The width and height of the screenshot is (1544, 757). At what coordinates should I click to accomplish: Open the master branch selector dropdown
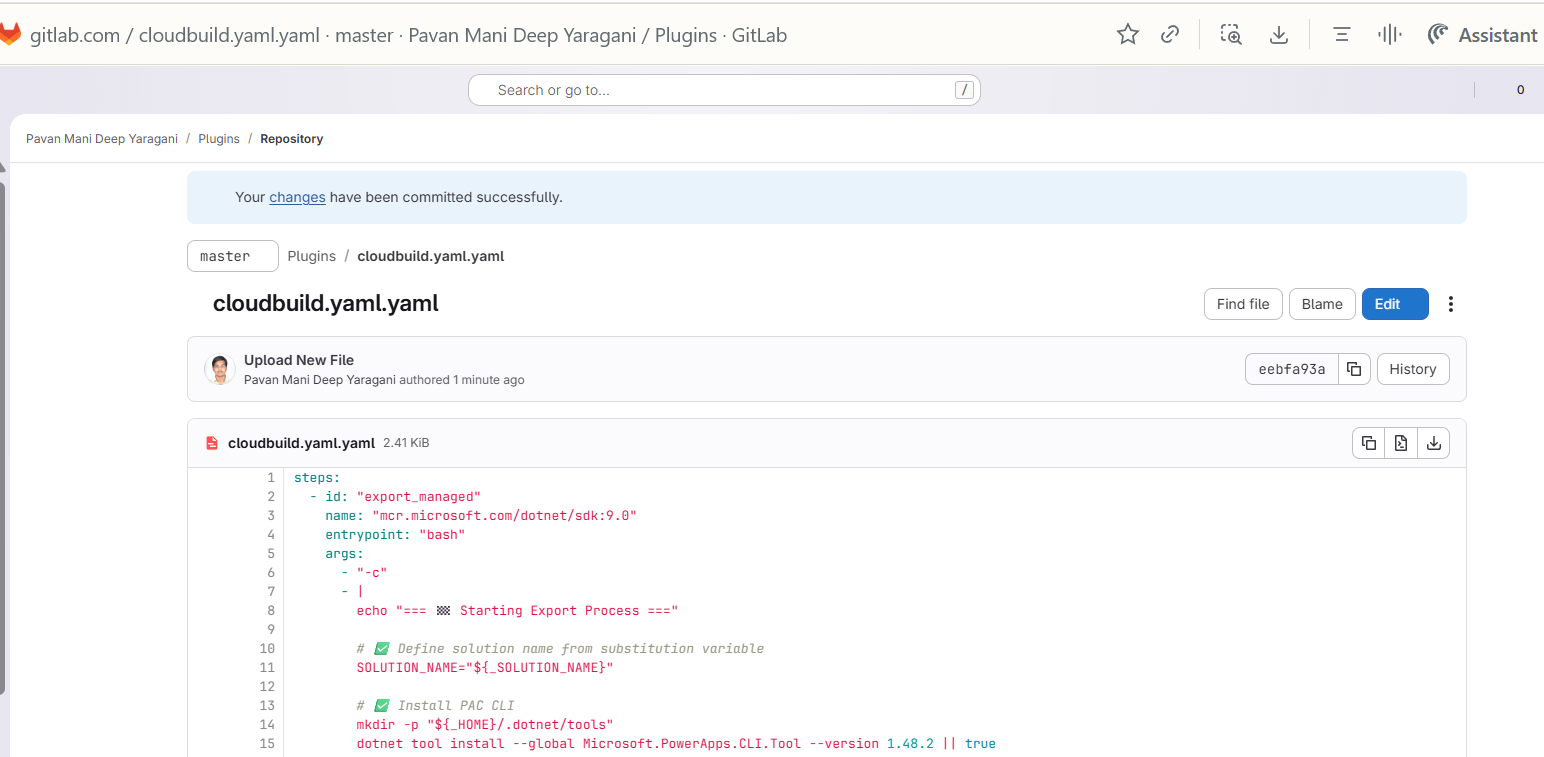pyautogui.click(x=232, y=256)
